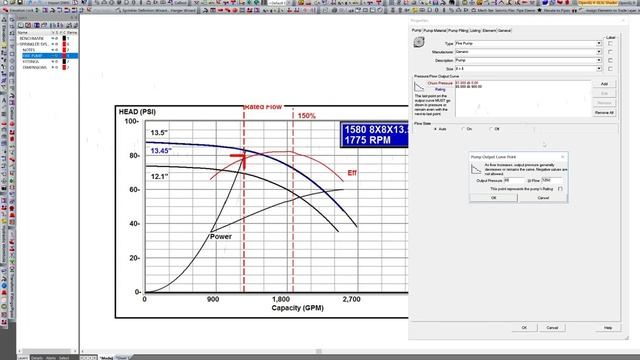Select DIMENSIONS layer row
640x360 pixels.
click(x=35, y=67)
